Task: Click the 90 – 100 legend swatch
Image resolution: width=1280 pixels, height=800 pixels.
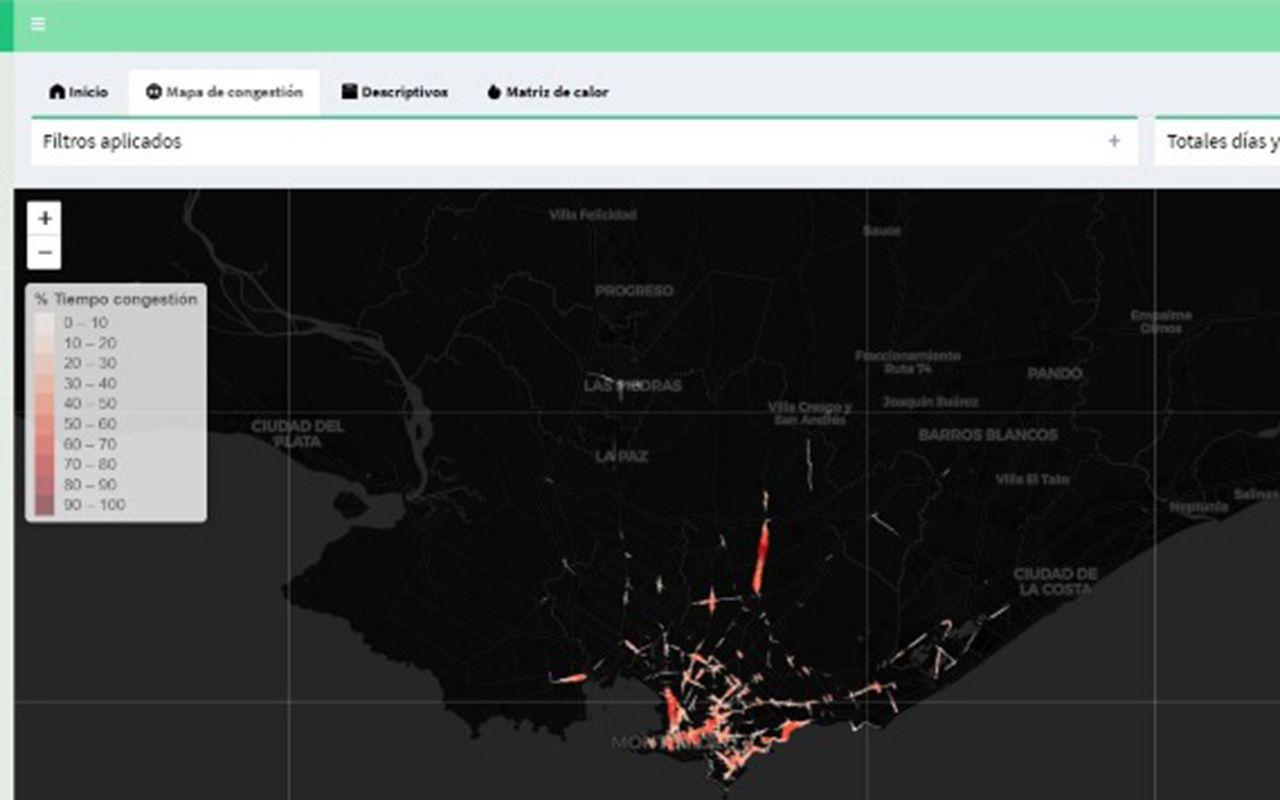Action: click(44, 505)
